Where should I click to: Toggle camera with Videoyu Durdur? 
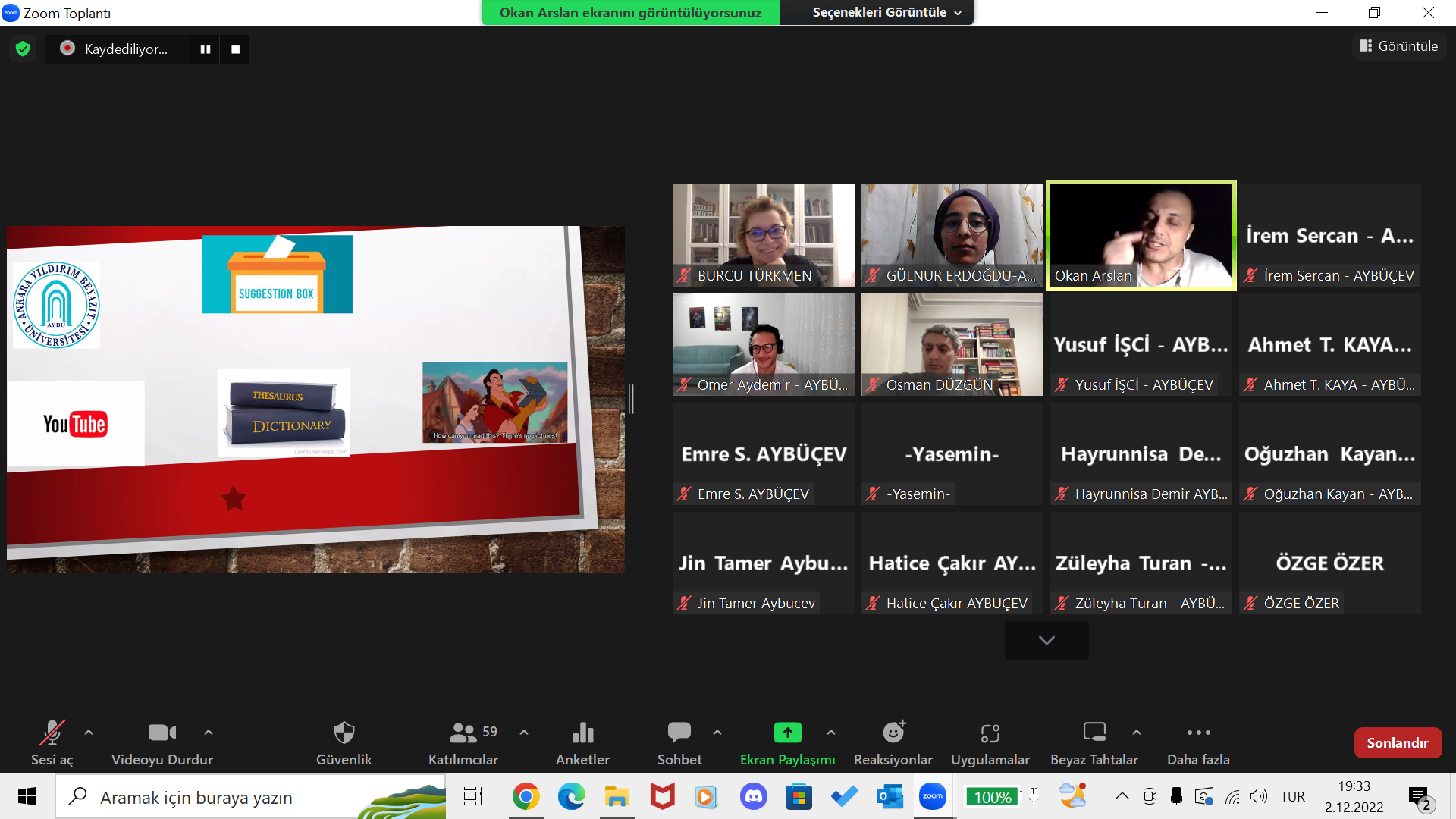[162, 733]
